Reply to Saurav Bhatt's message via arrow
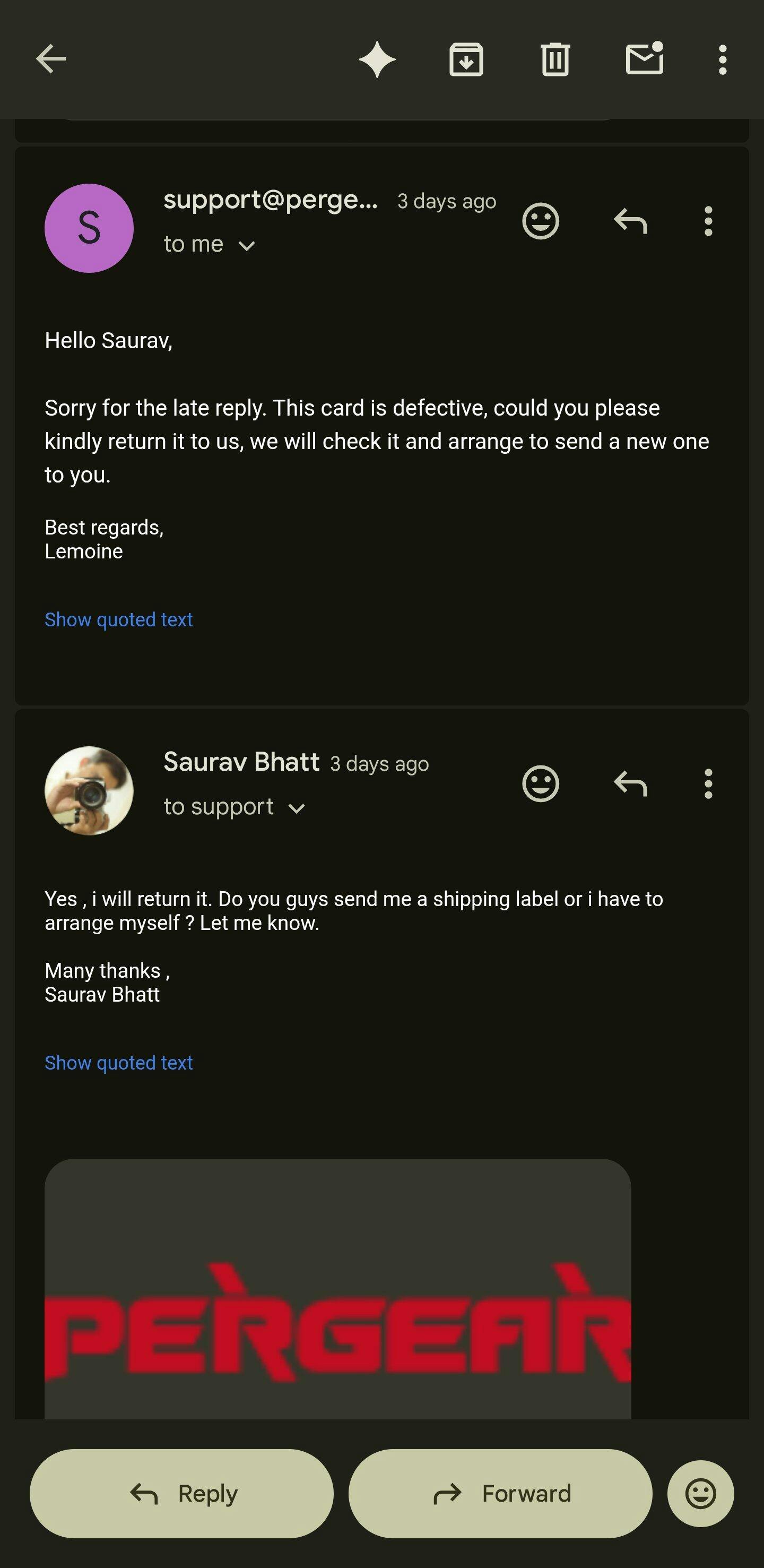The width and height of the screenshot is (764, 1568). [x=630, y=783]
